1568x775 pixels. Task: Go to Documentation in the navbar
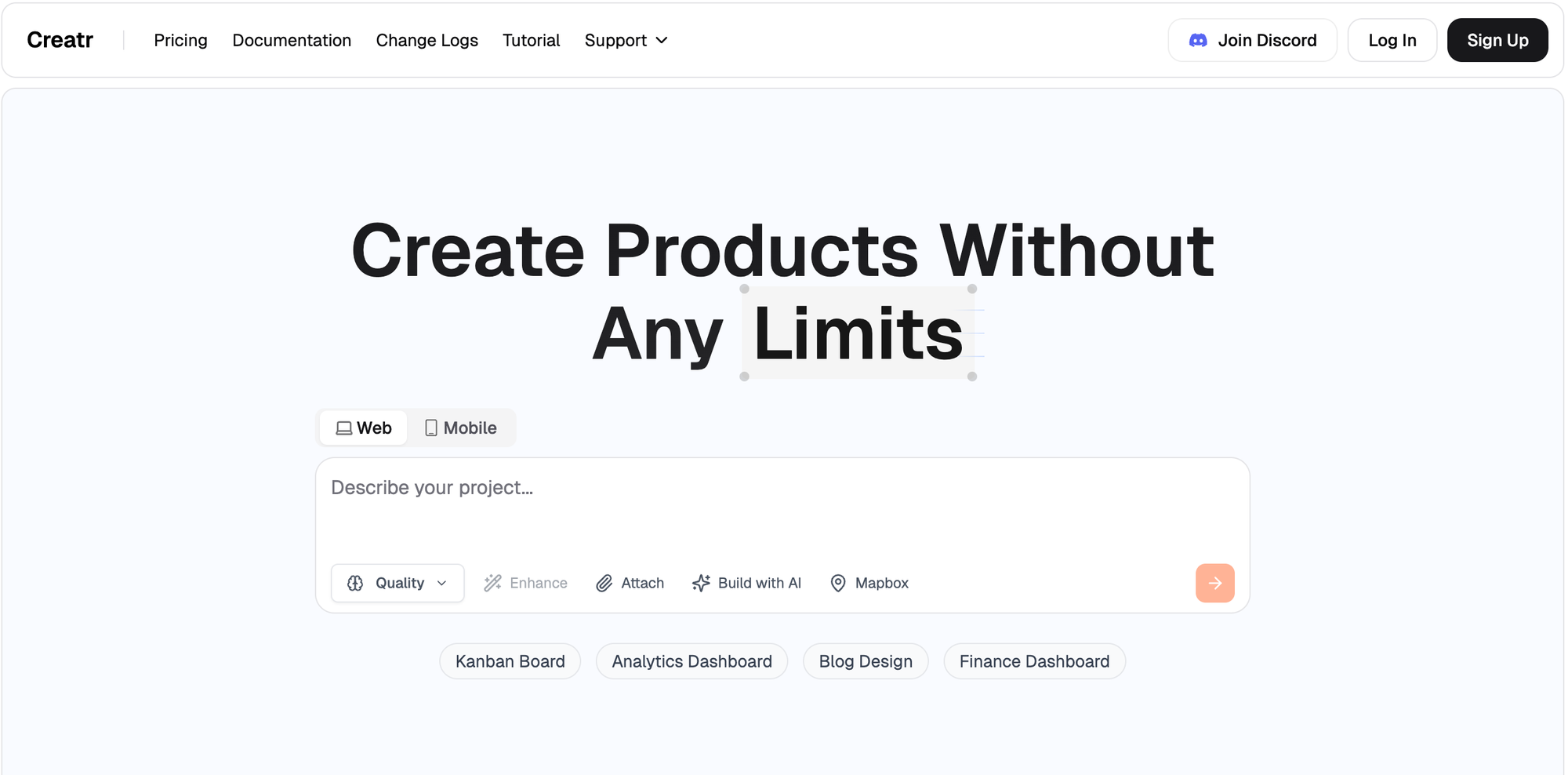coord(292,40)
